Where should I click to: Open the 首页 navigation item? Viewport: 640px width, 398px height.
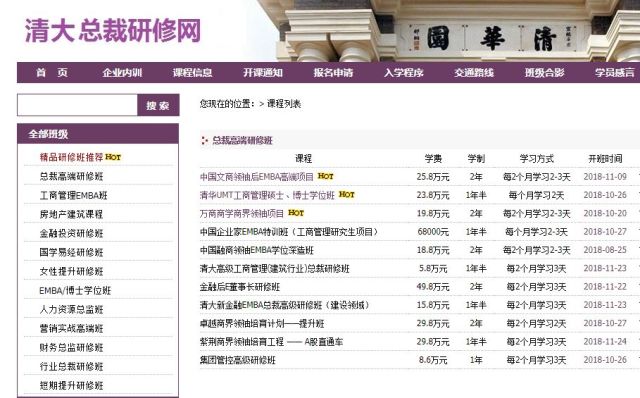click(52, 73)
